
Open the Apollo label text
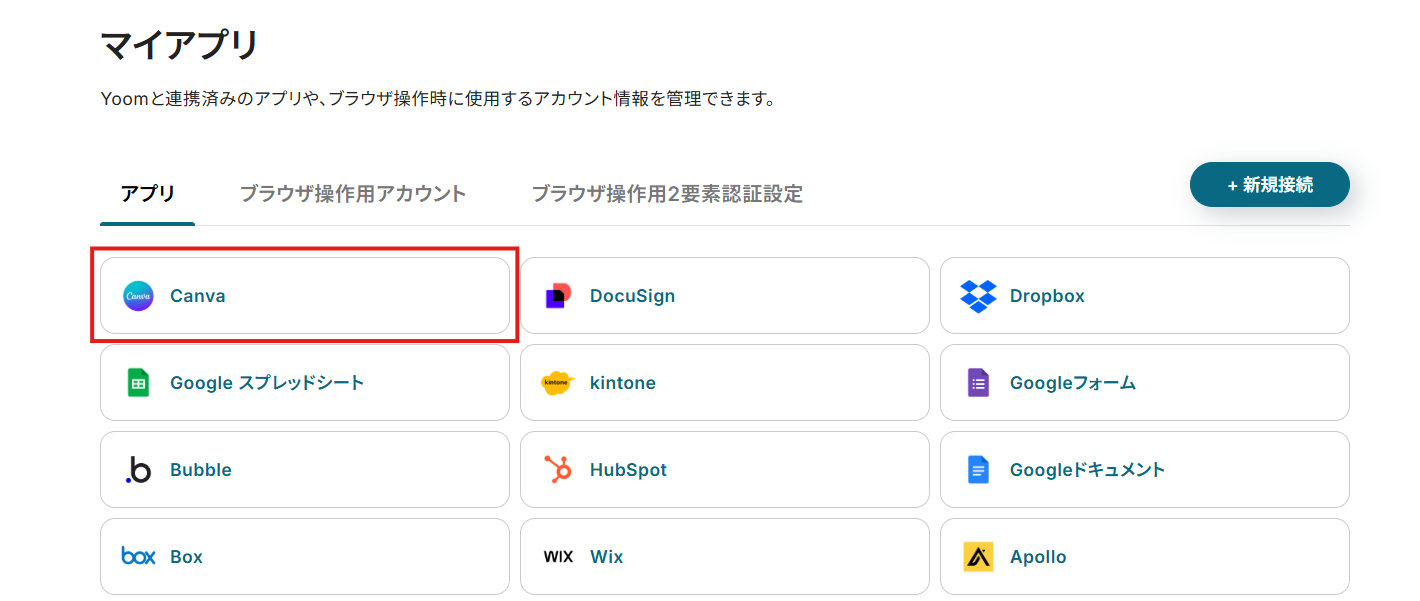tap(1038, 557)
